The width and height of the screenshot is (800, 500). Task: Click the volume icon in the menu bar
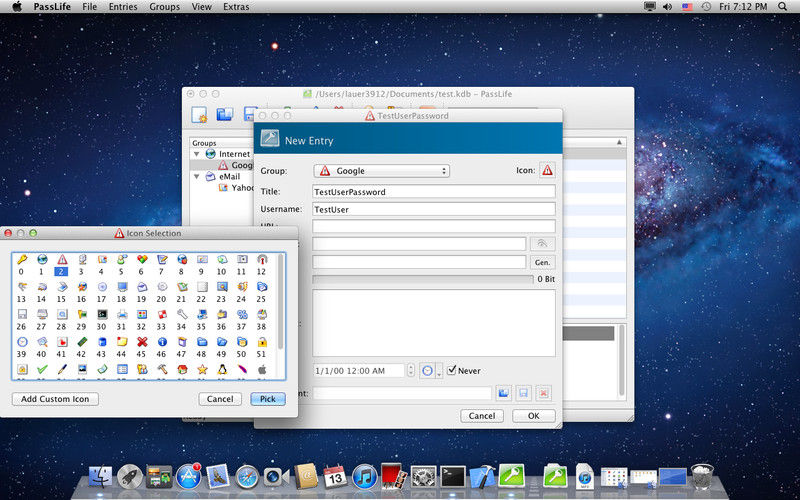(x=667, y=7)
